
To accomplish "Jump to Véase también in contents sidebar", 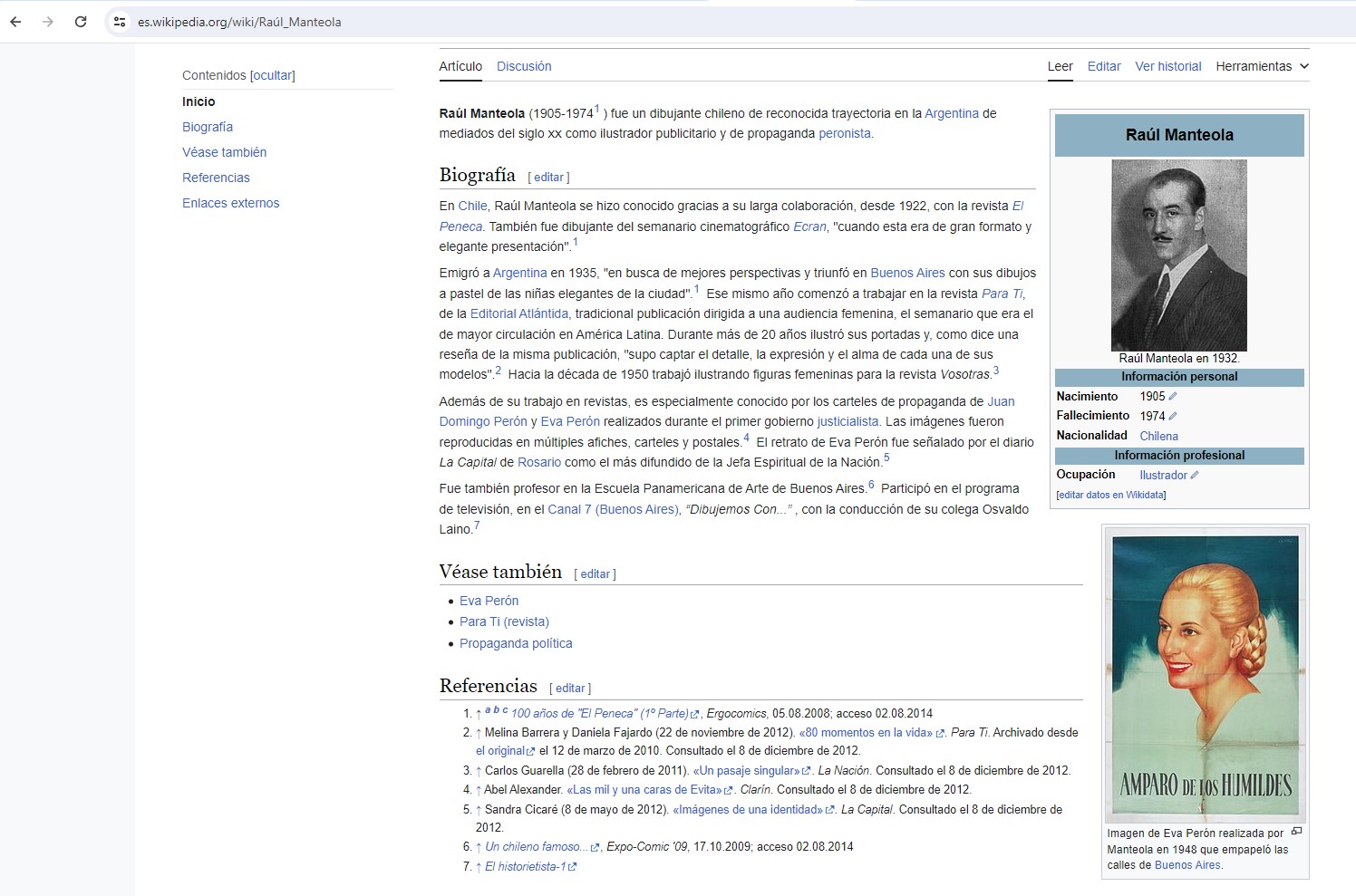I will 224,152.
